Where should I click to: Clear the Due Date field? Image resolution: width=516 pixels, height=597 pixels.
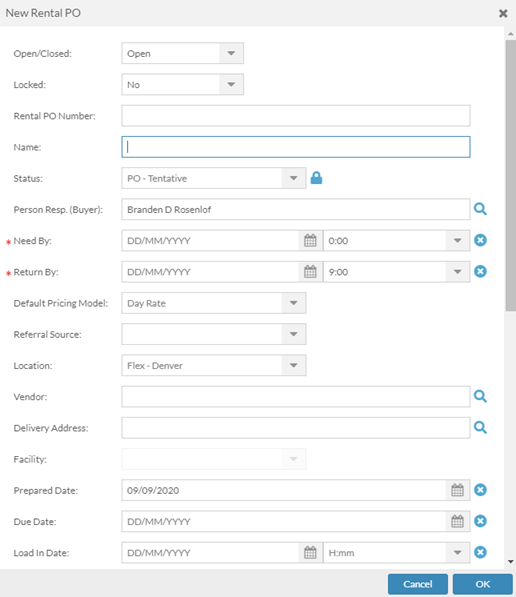pos(480,521)
